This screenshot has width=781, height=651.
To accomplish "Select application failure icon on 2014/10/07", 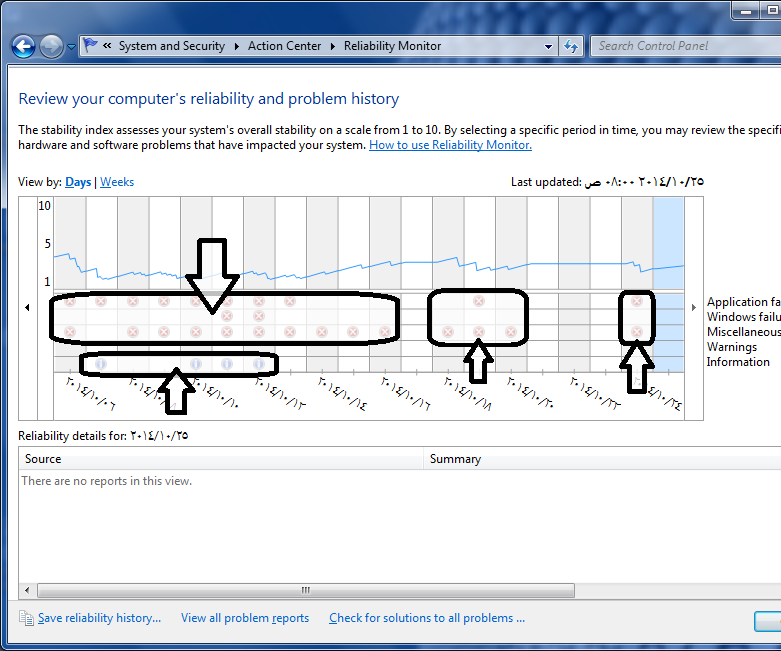I will pyautogui.click(x=101, y=301).
